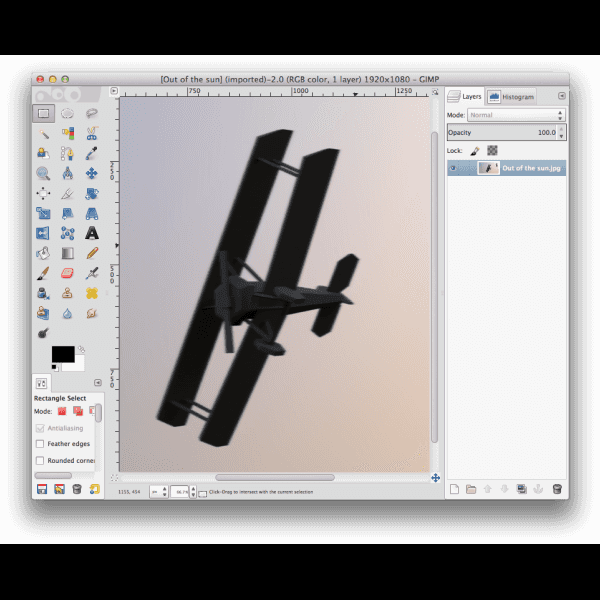Create a new layer group
Viewport: 600px width, 600px height.
click(x=471, y=489)
